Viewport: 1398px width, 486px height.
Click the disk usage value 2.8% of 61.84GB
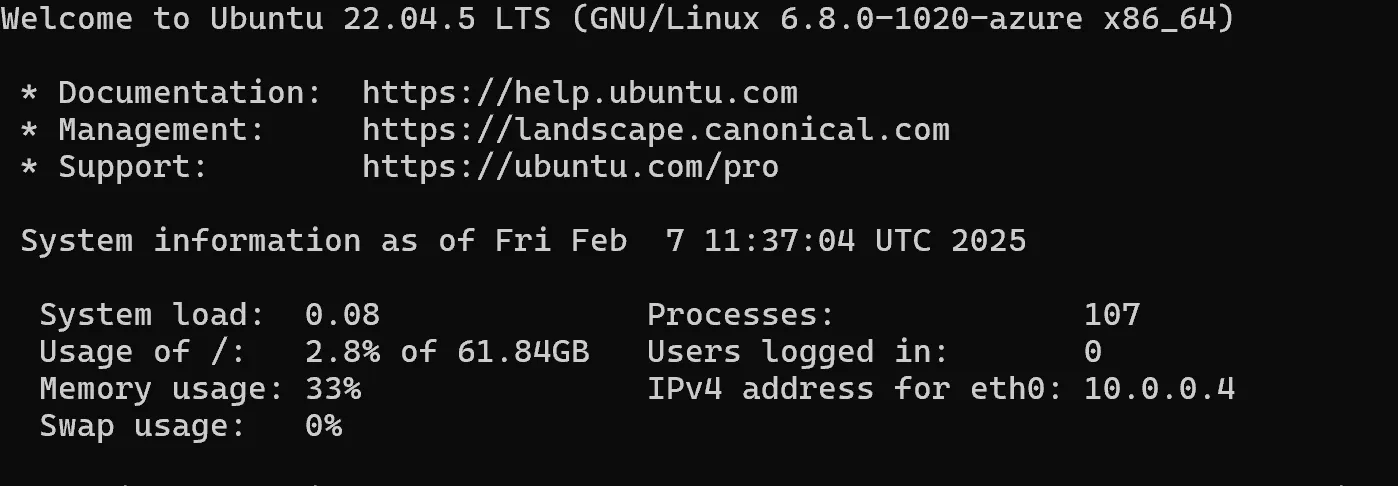[446, 352]
